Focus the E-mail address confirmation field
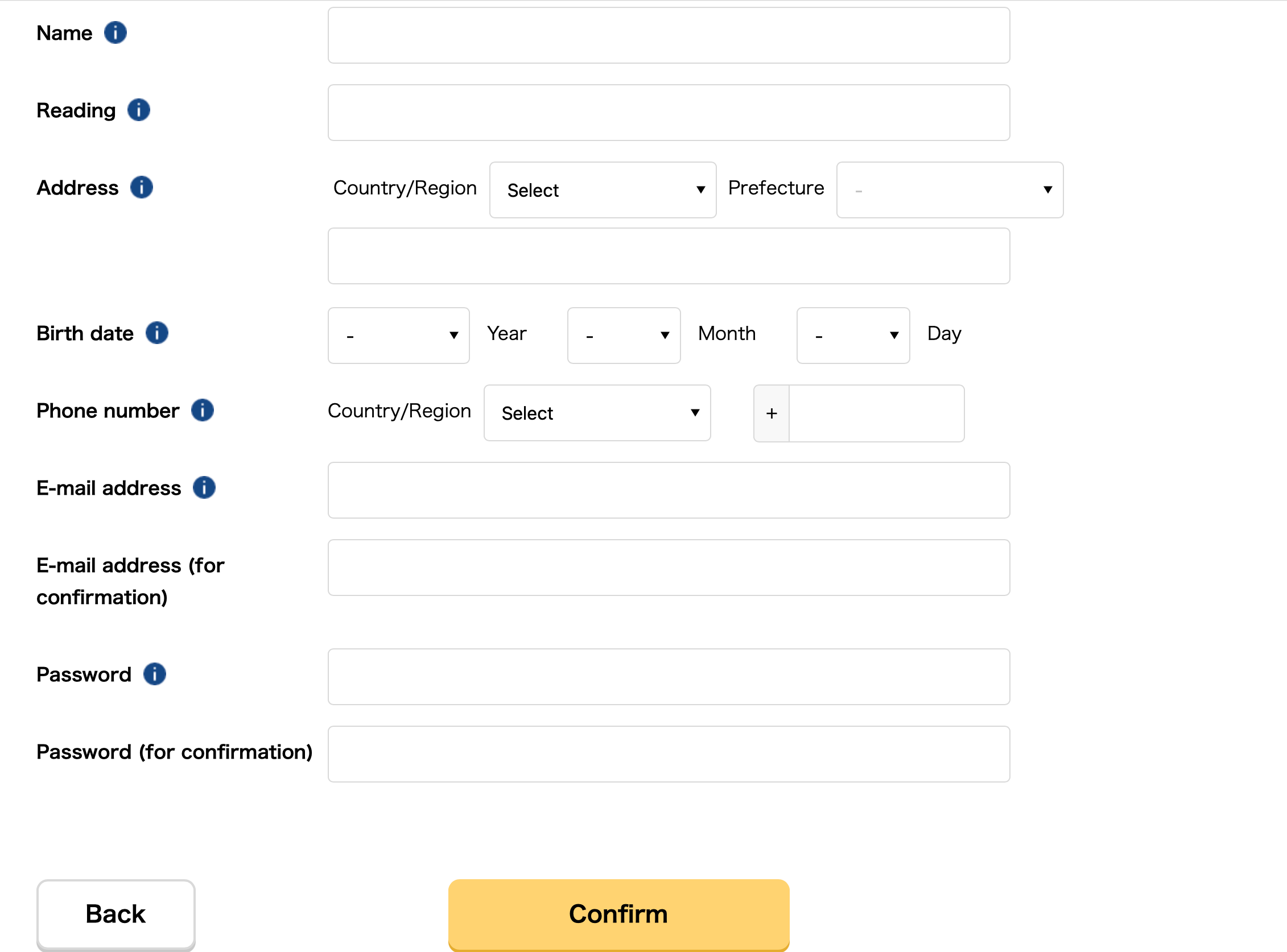Viewport: 1287px width, 952px height. click(x=669, y=568)
